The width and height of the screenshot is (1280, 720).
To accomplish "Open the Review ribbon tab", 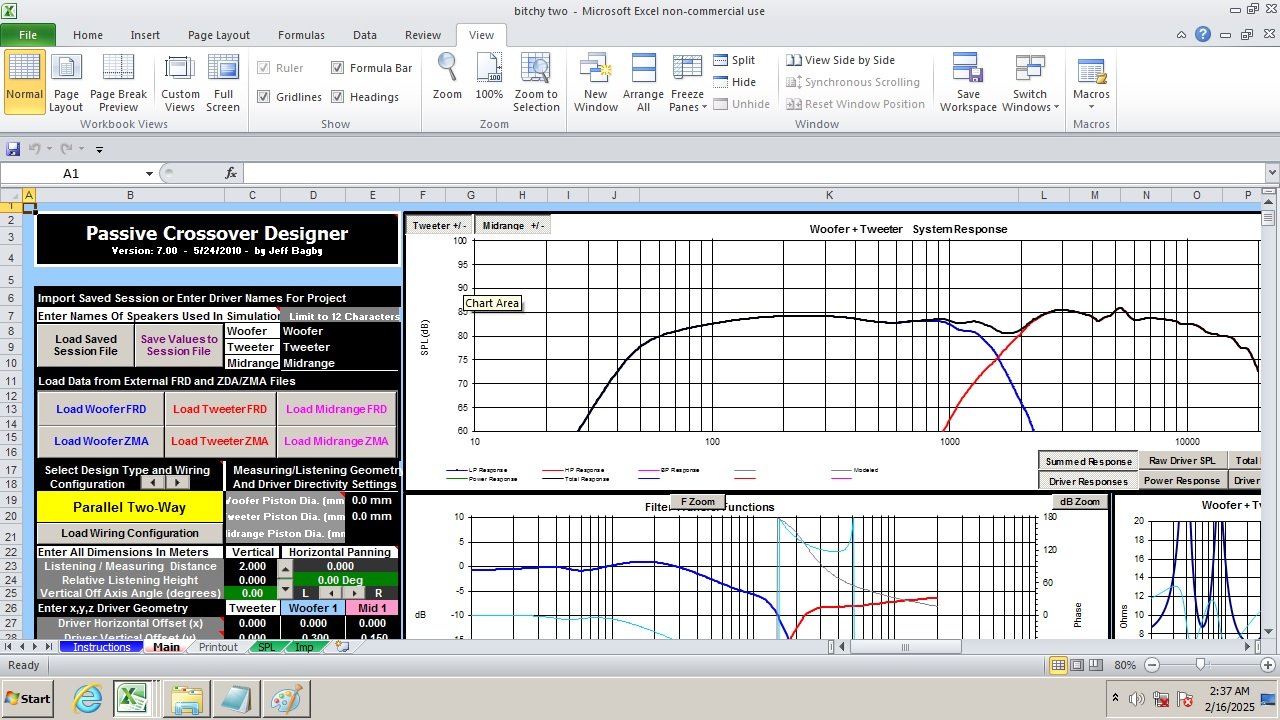I will click(423, 35).
